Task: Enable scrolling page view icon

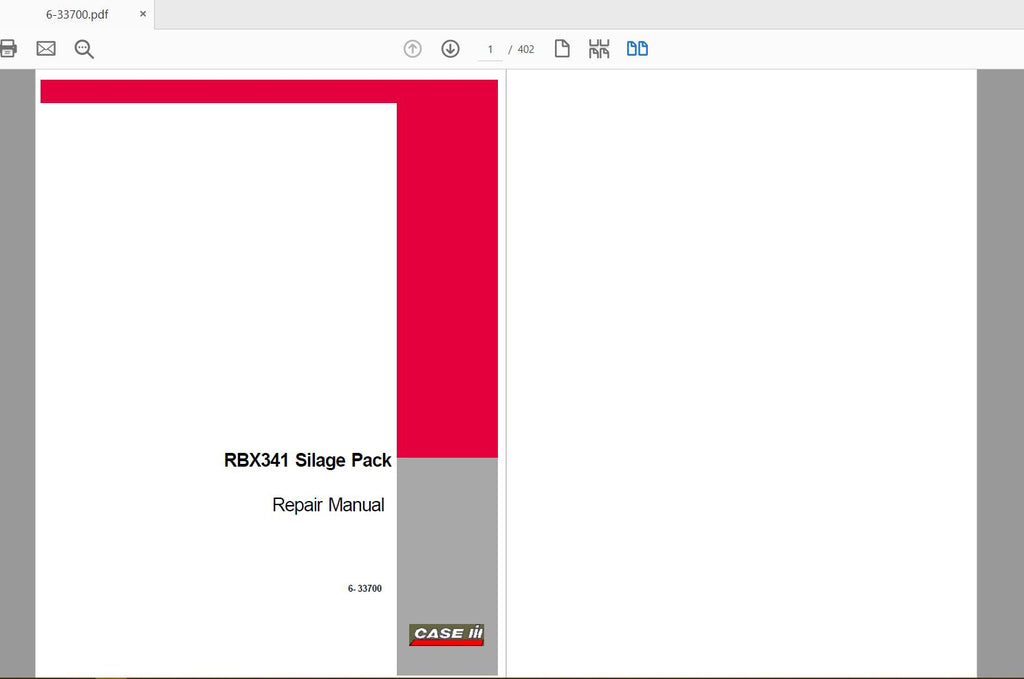Action: [x=599, y=49]
